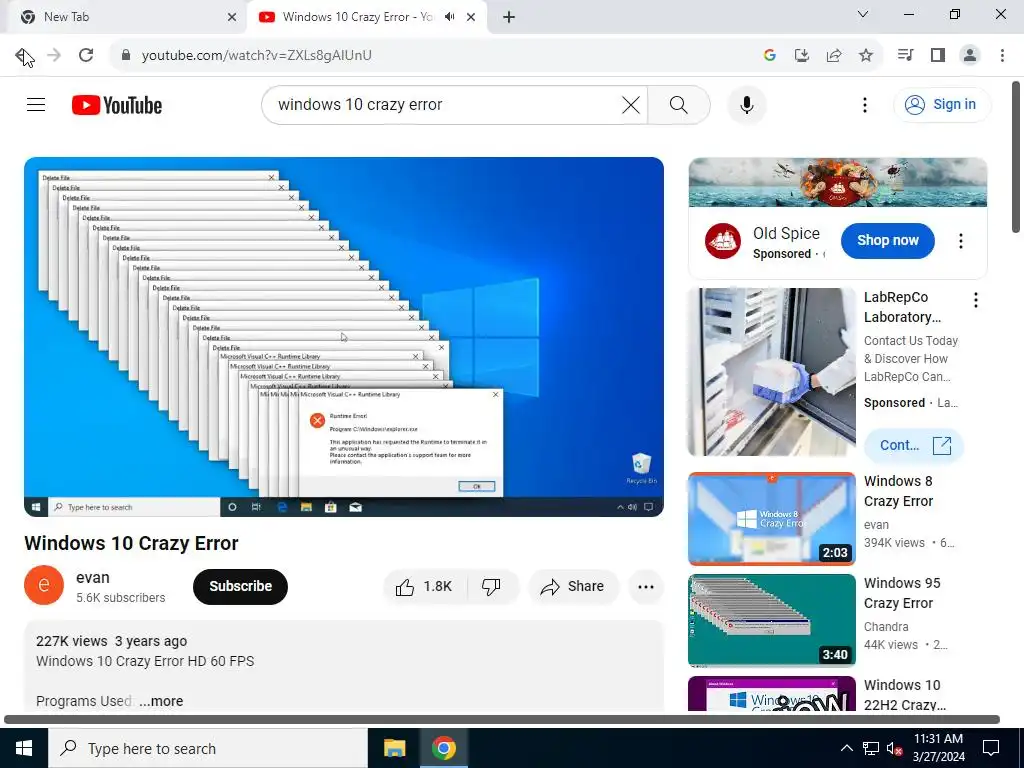
Task: Open the notification center icon
Action: 991,748
